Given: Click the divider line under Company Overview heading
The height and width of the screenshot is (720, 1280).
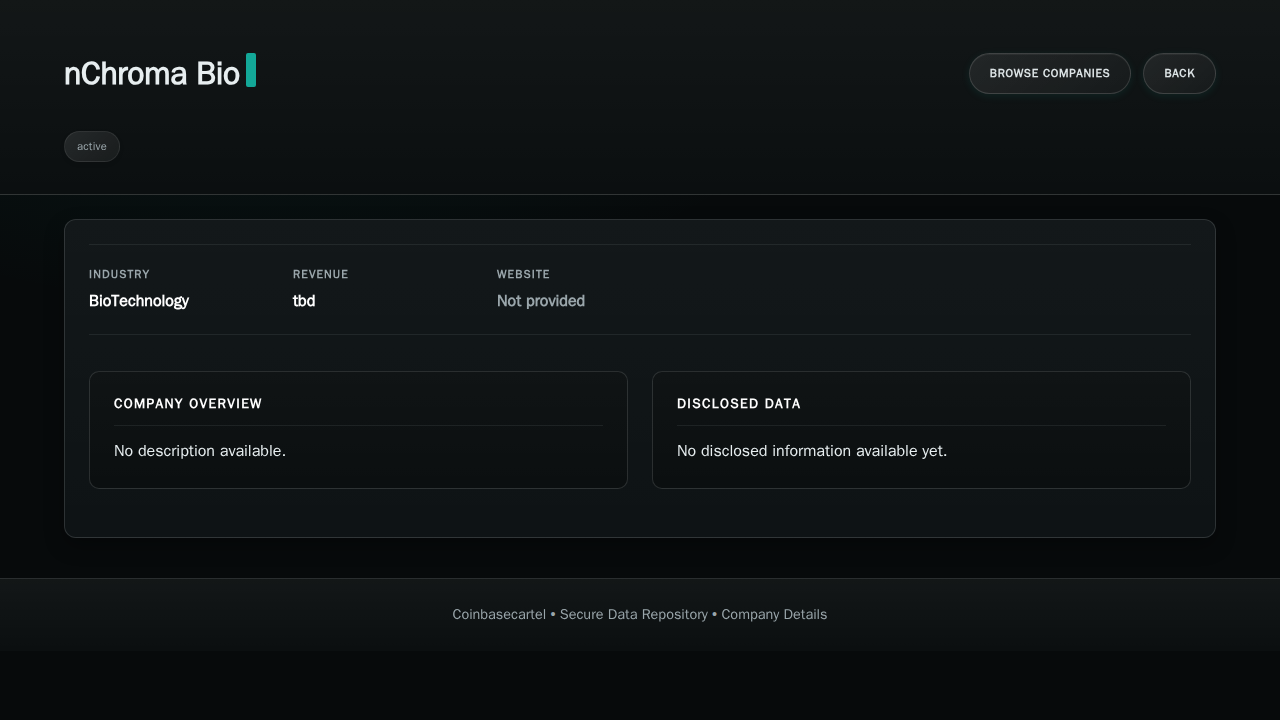Looking at the screenshot, I should click(x=358, y=425).
